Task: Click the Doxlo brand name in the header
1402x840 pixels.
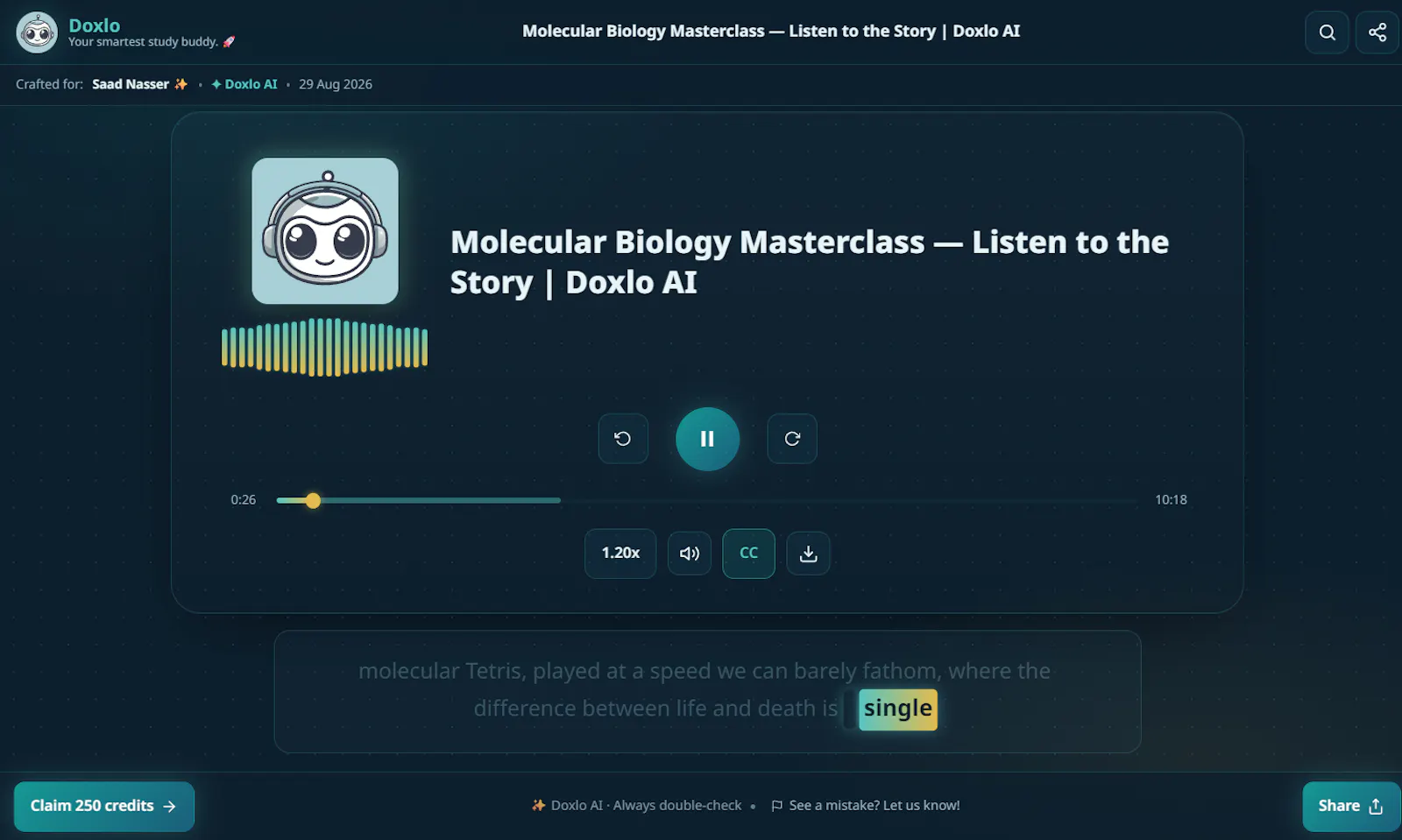Action: [x=95, y=25]
